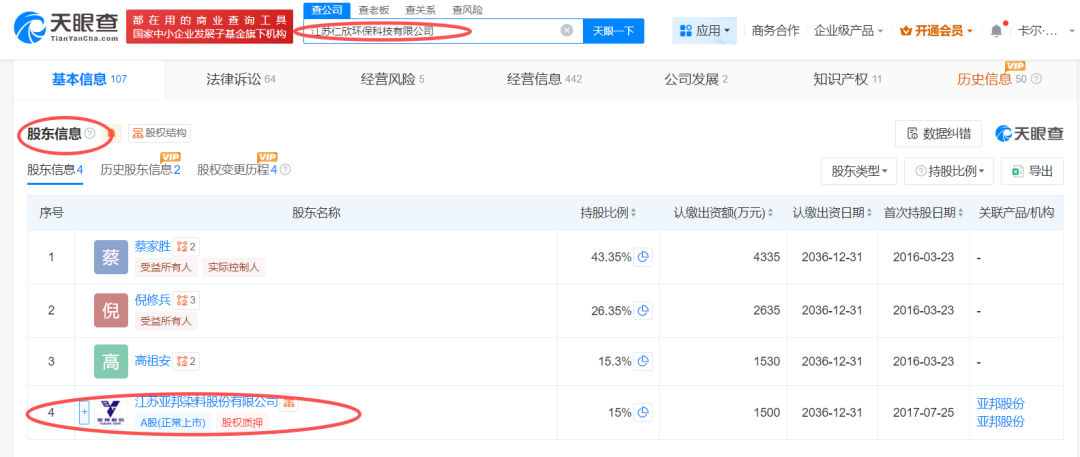This screenshot has width=1080, height=457.
Task: Open pie chart for 倪修兵's 26.35% shareholding
Action: point(645,311)
